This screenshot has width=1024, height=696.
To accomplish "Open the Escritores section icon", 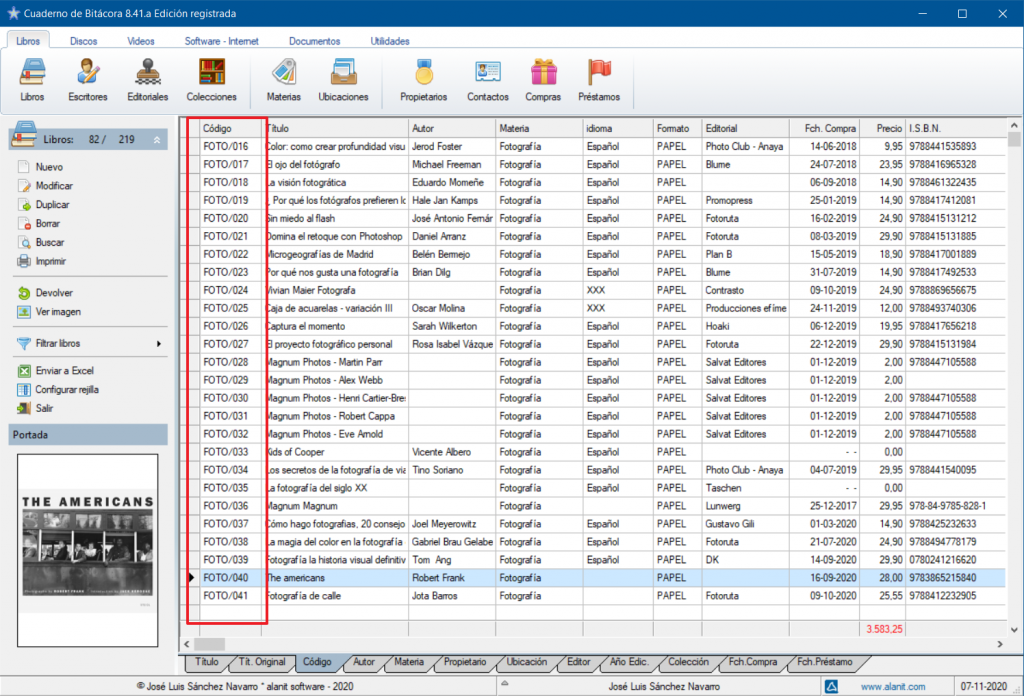I will point(88,74).
